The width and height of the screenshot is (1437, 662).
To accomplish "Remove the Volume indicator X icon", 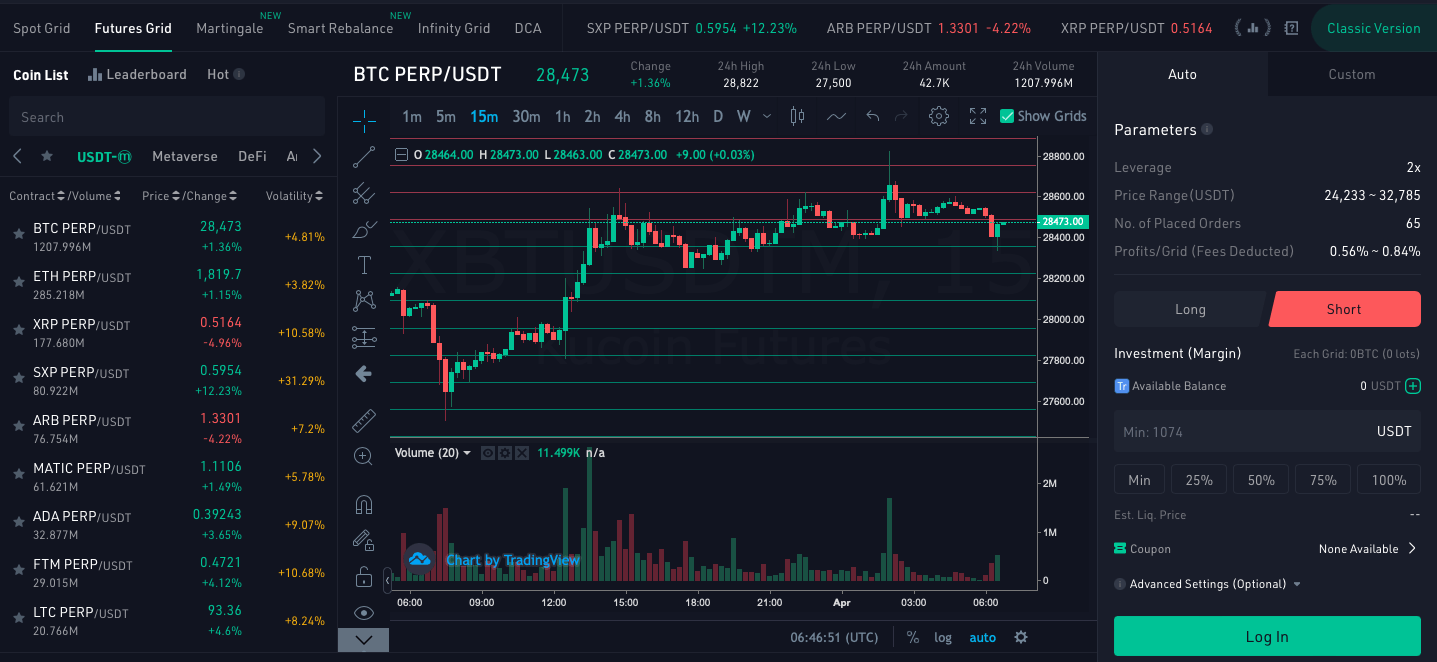I will pos(520,453).
